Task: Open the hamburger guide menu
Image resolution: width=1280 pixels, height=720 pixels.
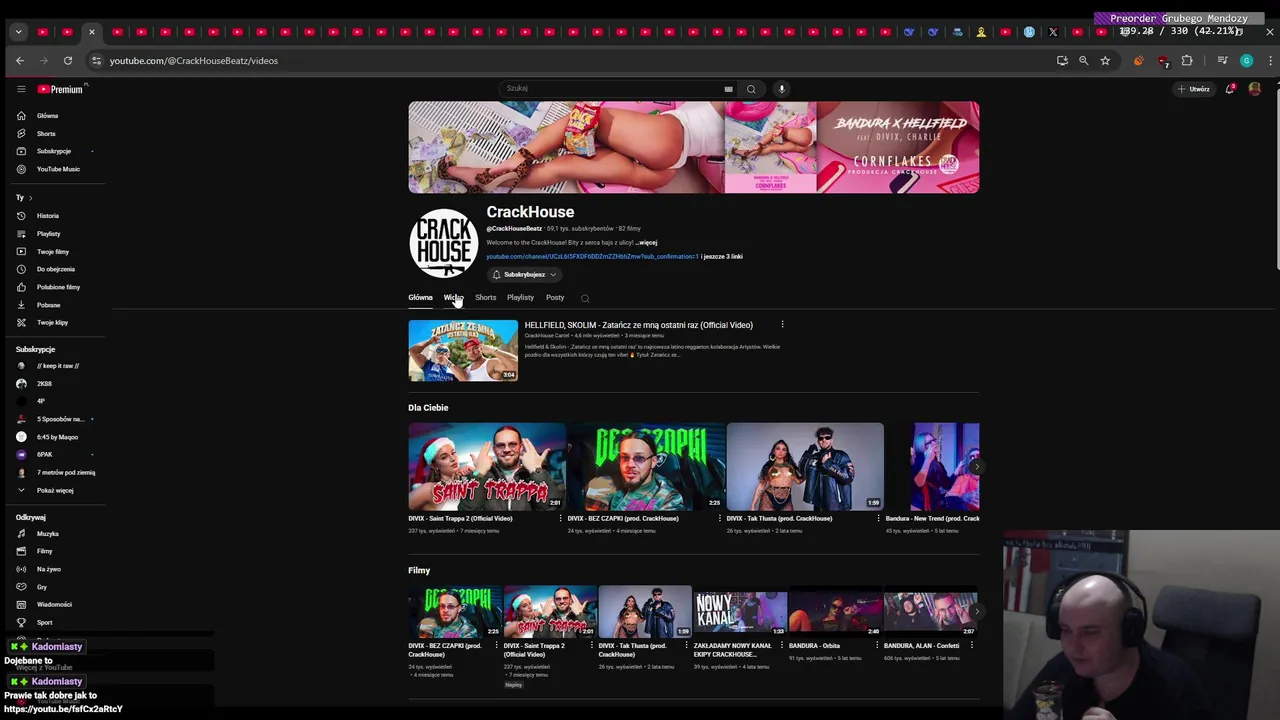Action: pos(21,89)
